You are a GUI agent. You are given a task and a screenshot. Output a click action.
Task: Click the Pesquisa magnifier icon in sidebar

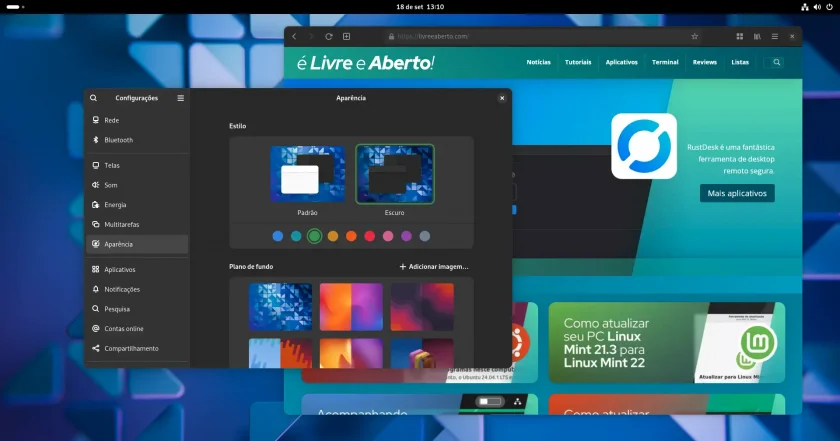[95, 309]
